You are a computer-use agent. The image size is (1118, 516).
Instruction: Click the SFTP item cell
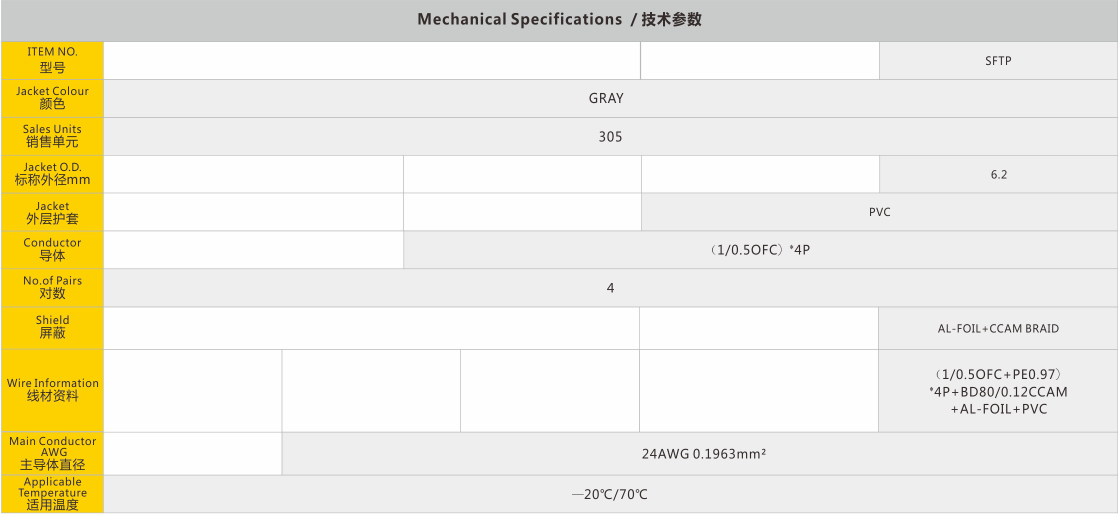(x=998, y=61)
